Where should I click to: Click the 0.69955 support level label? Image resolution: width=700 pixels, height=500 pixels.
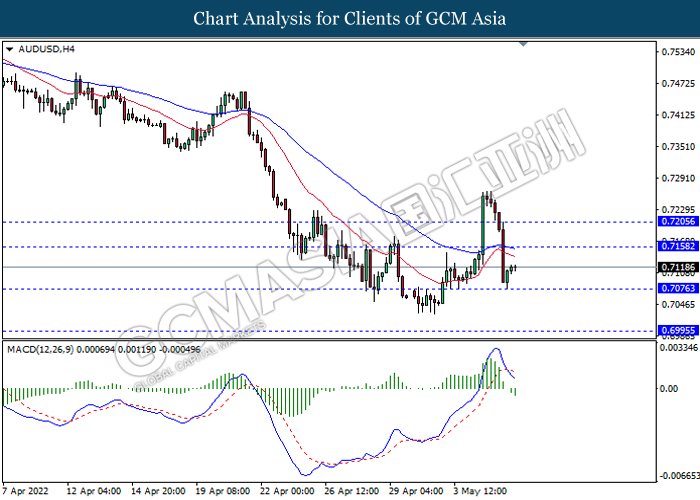678,331
